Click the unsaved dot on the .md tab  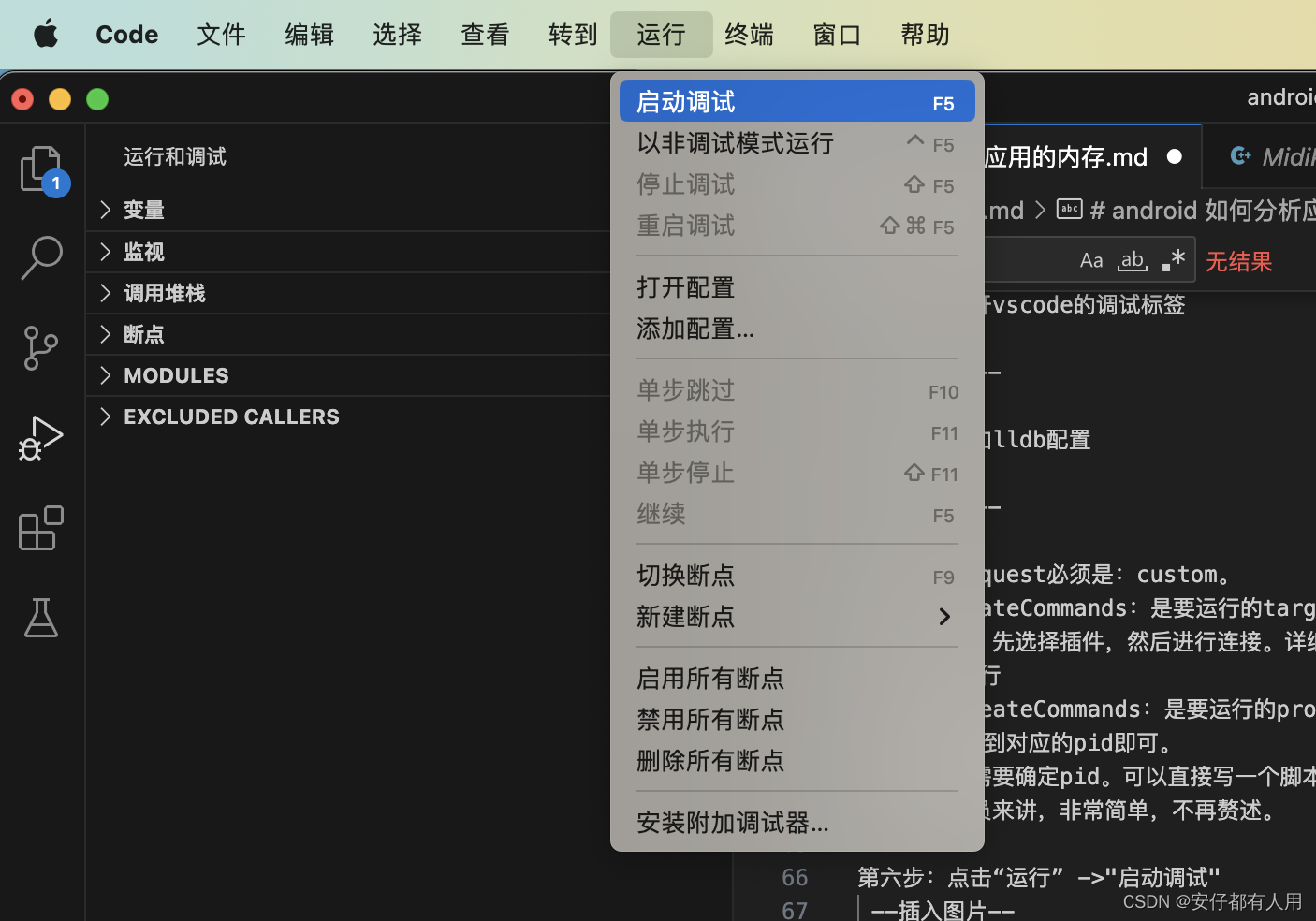pos(1175,156)
